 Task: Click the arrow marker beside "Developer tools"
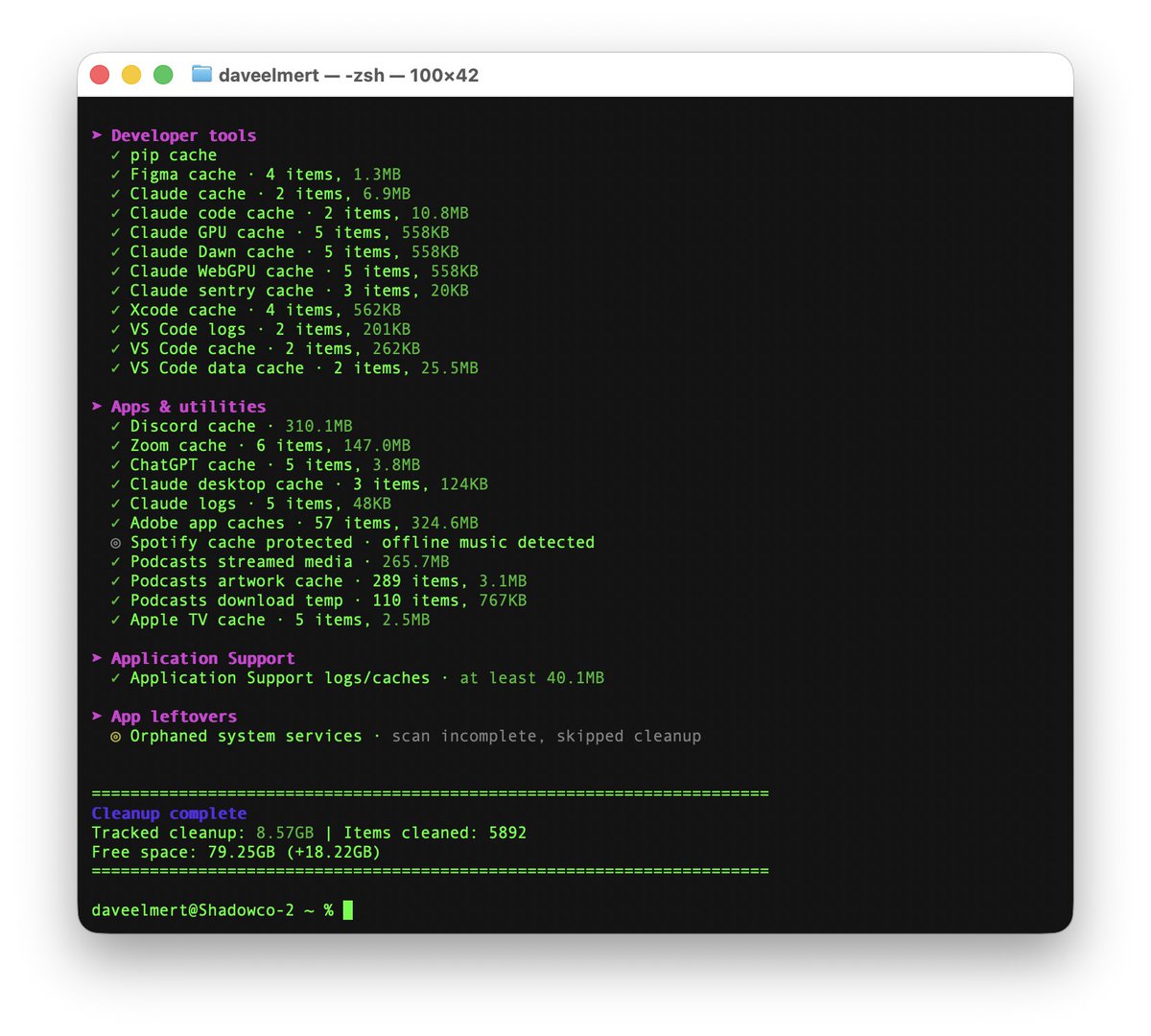pos(97,135)
